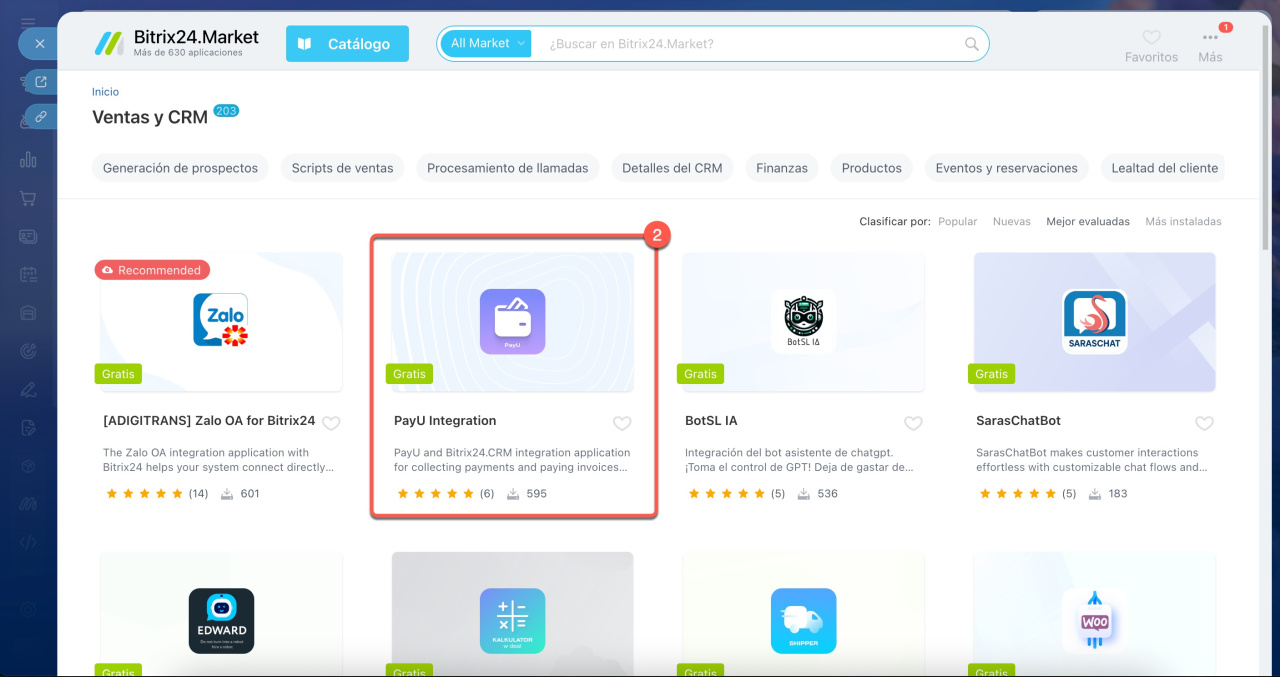Sort apps by Mejor evaluadas
Image resolution: width=1280 pixels, height=677 pixels.
(1087, 221)
